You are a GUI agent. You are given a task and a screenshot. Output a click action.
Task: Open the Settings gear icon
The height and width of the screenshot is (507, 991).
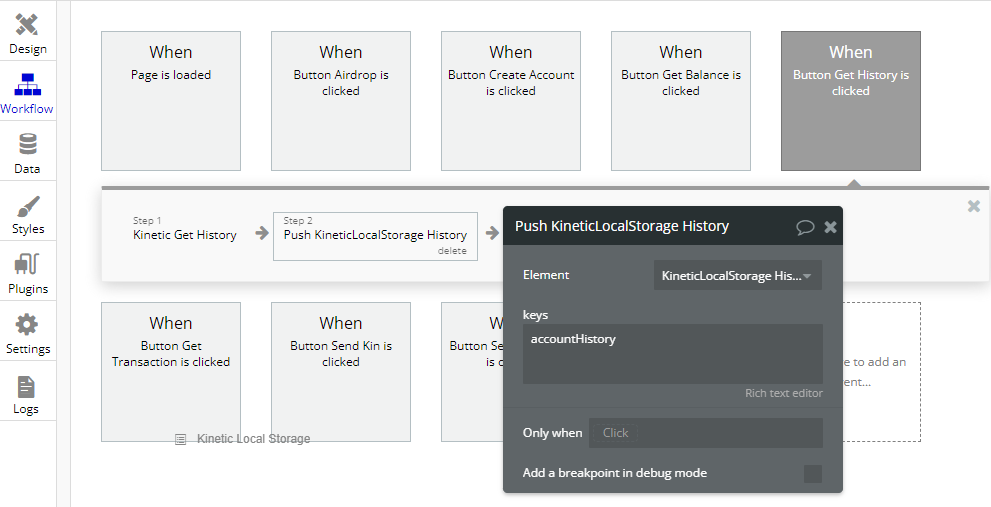click(x=27, y=325)
